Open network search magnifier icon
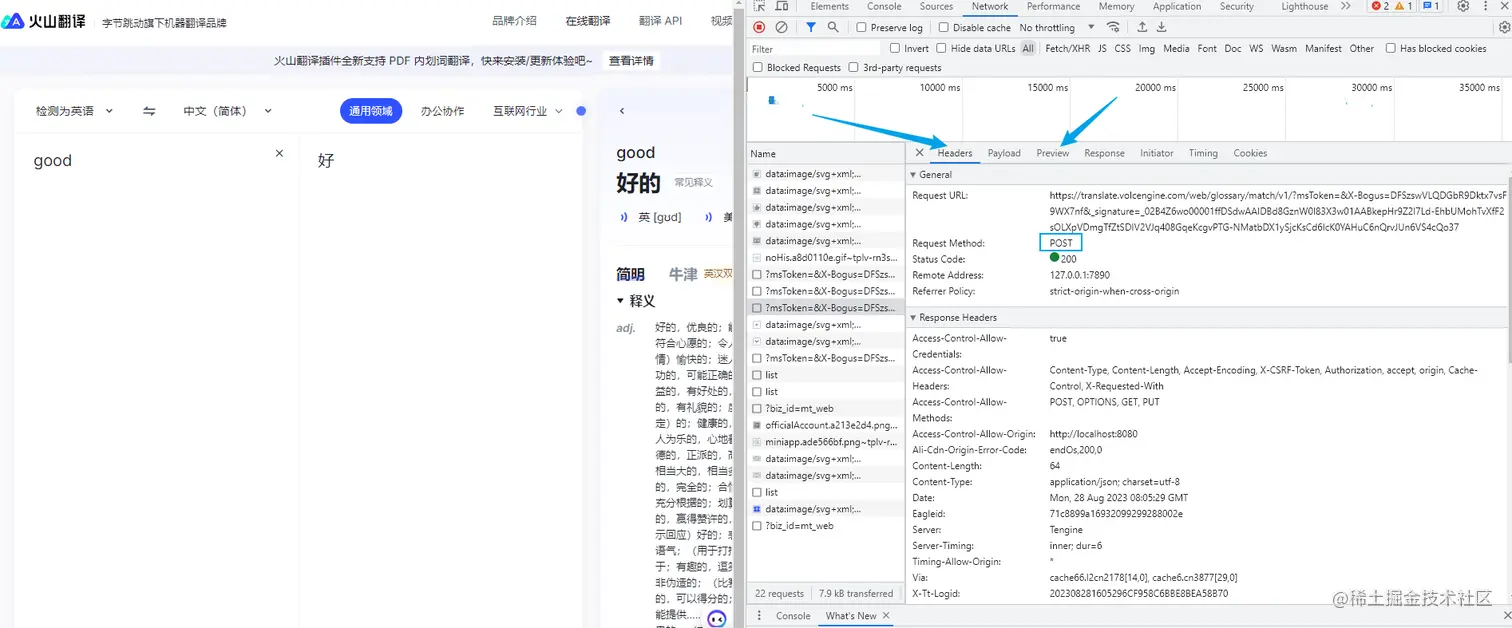 (833, 28)
